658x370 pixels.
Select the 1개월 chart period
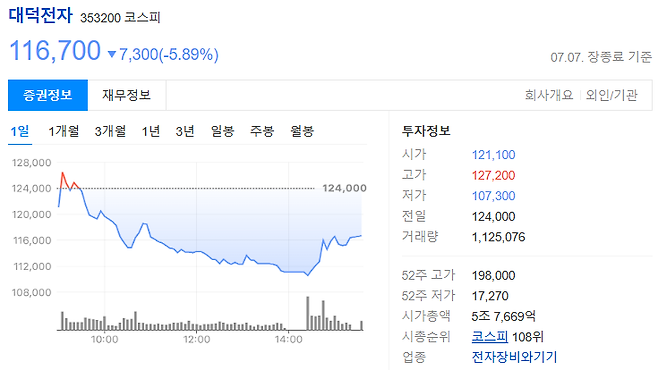click(63, 132)
